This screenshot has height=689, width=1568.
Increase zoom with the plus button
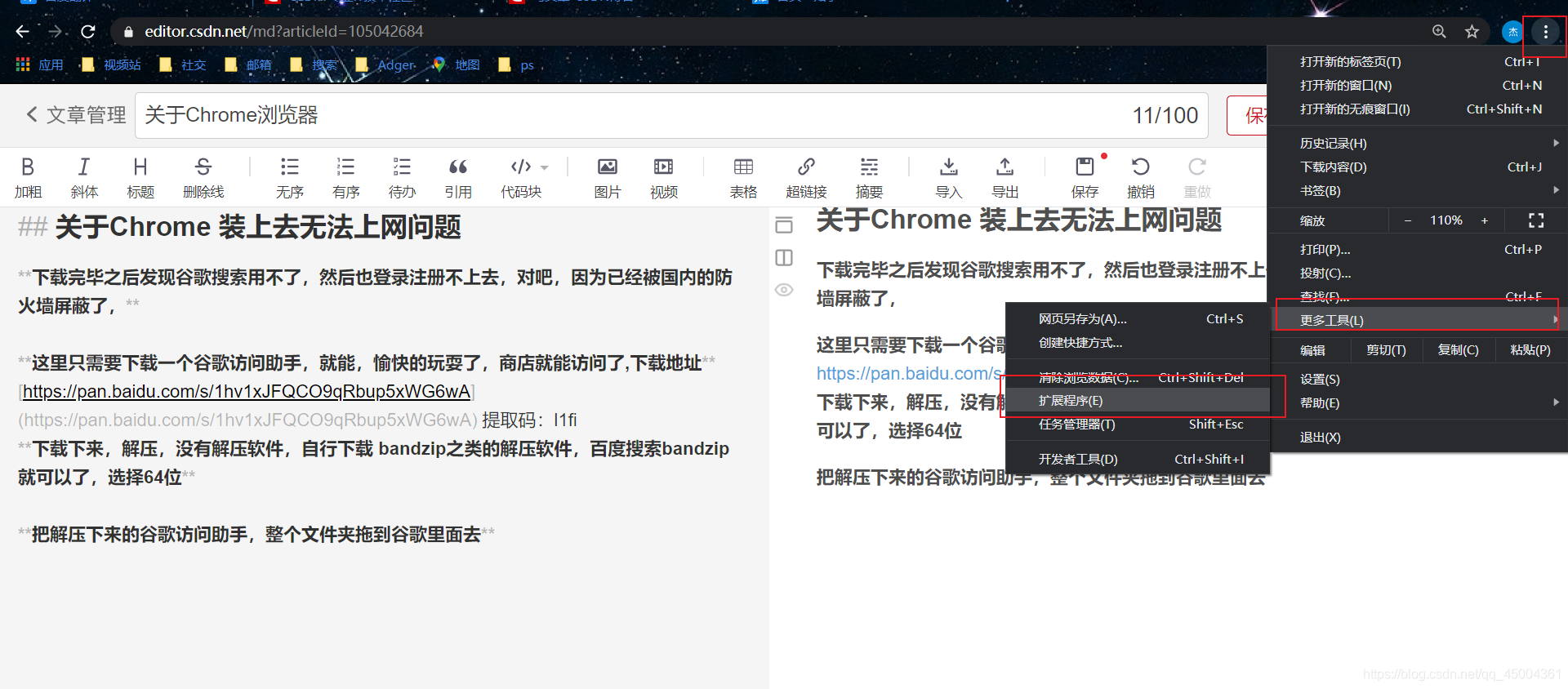[x=1485, y=220]
